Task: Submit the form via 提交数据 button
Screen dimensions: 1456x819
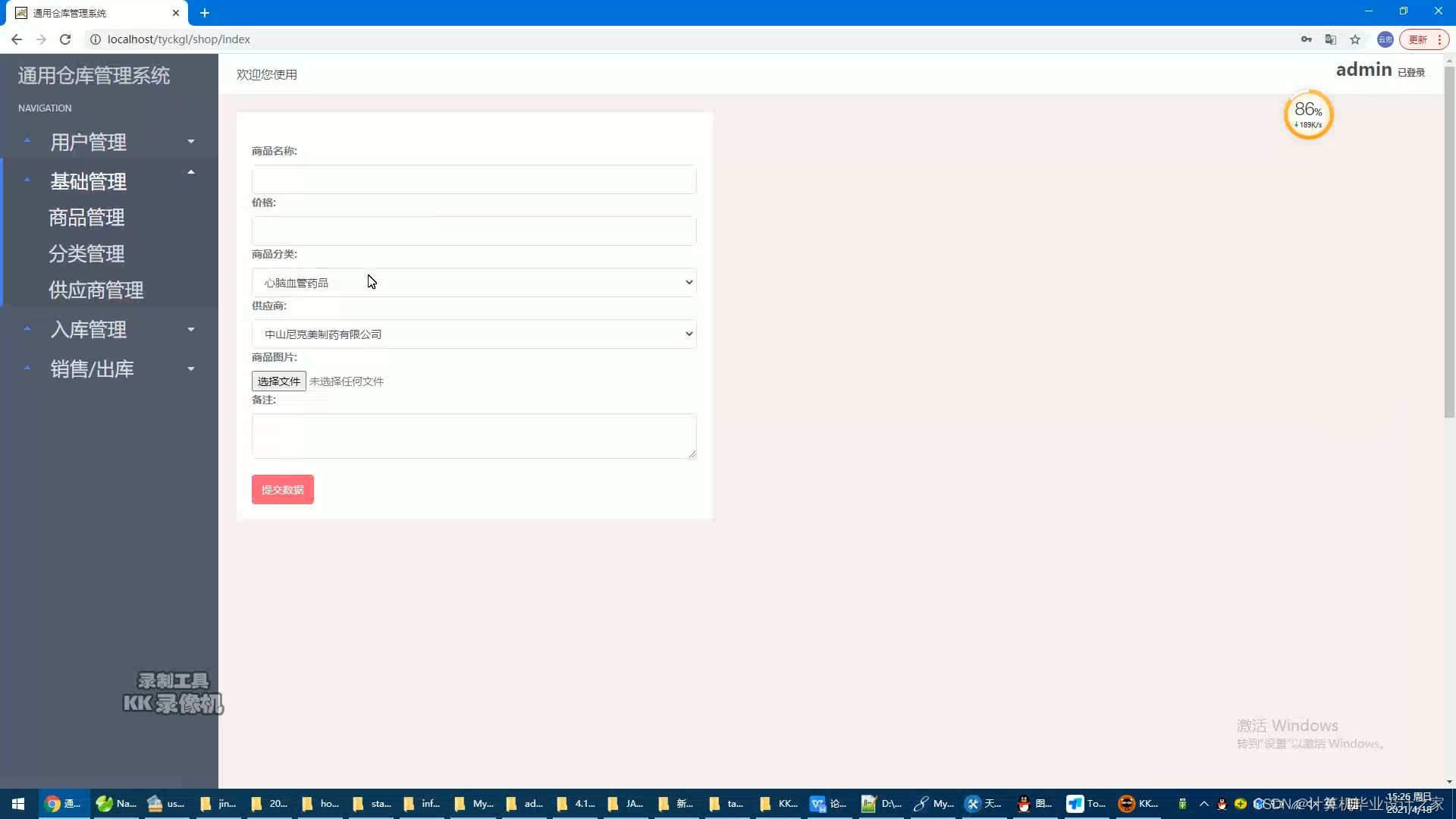Action: (x=282, y=489)
